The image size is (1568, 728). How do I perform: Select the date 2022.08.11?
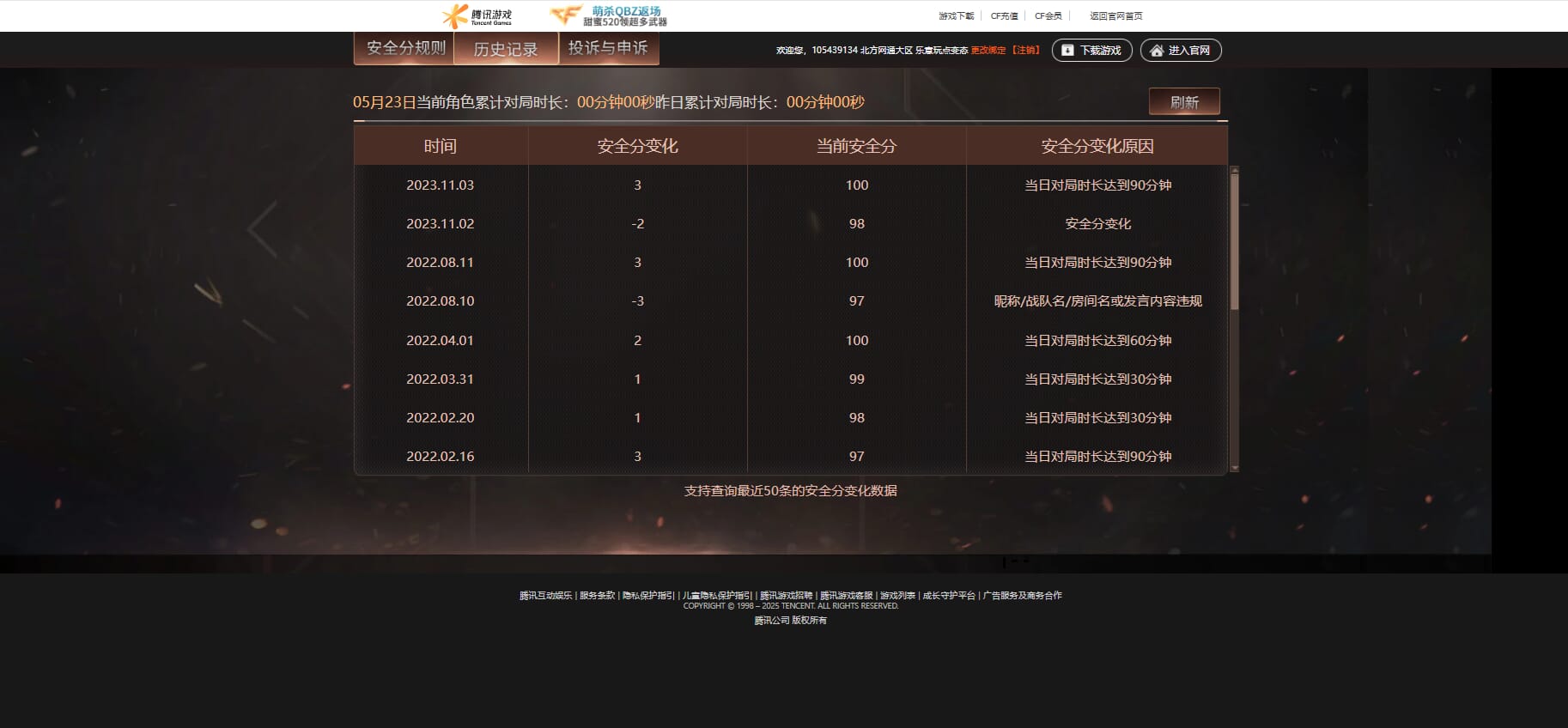441,263
